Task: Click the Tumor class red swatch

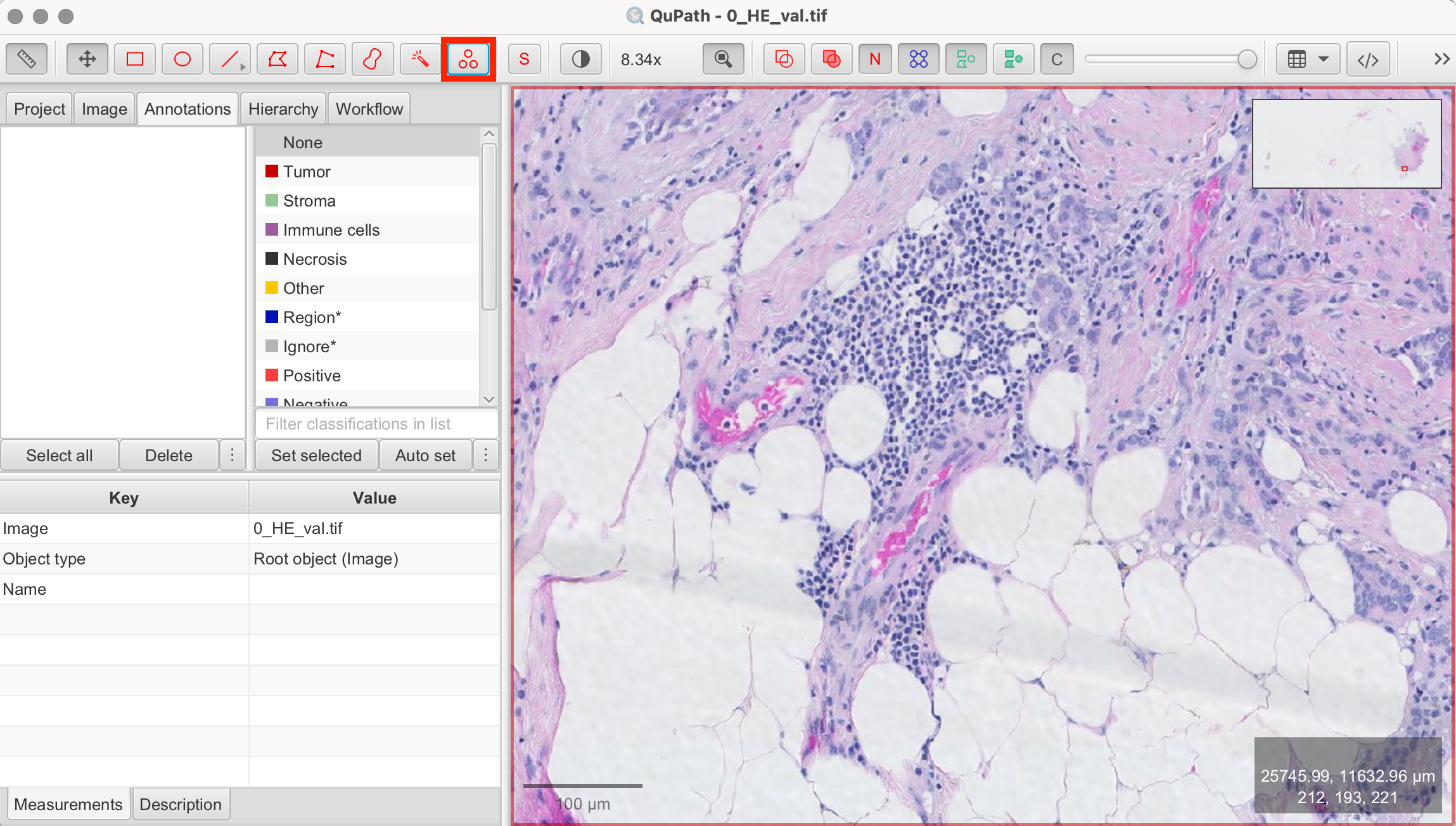Action: 272,172
